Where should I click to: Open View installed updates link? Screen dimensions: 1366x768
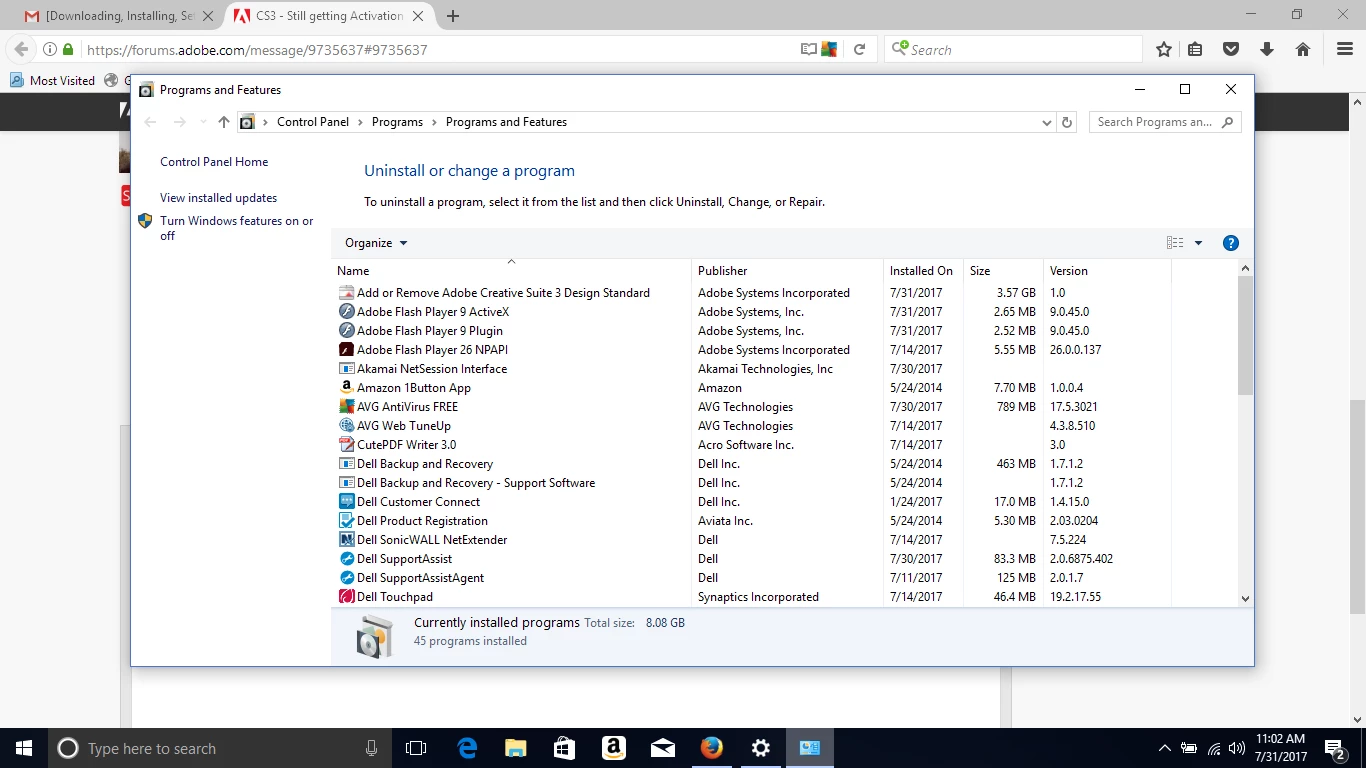tap(218, 198)
